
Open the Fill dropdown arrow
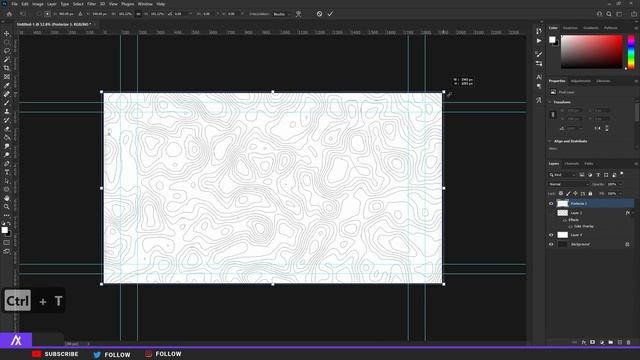(x=620, y=193)
